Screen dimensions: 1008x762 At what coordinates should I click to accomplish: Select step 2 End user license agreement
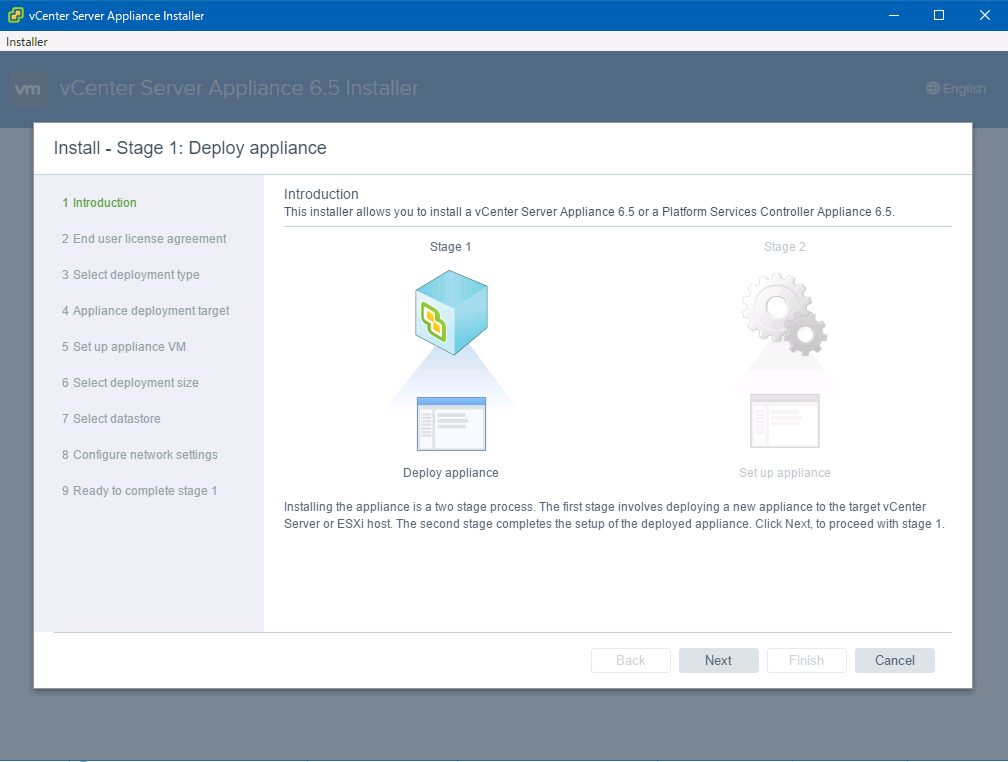click(144, 239)
